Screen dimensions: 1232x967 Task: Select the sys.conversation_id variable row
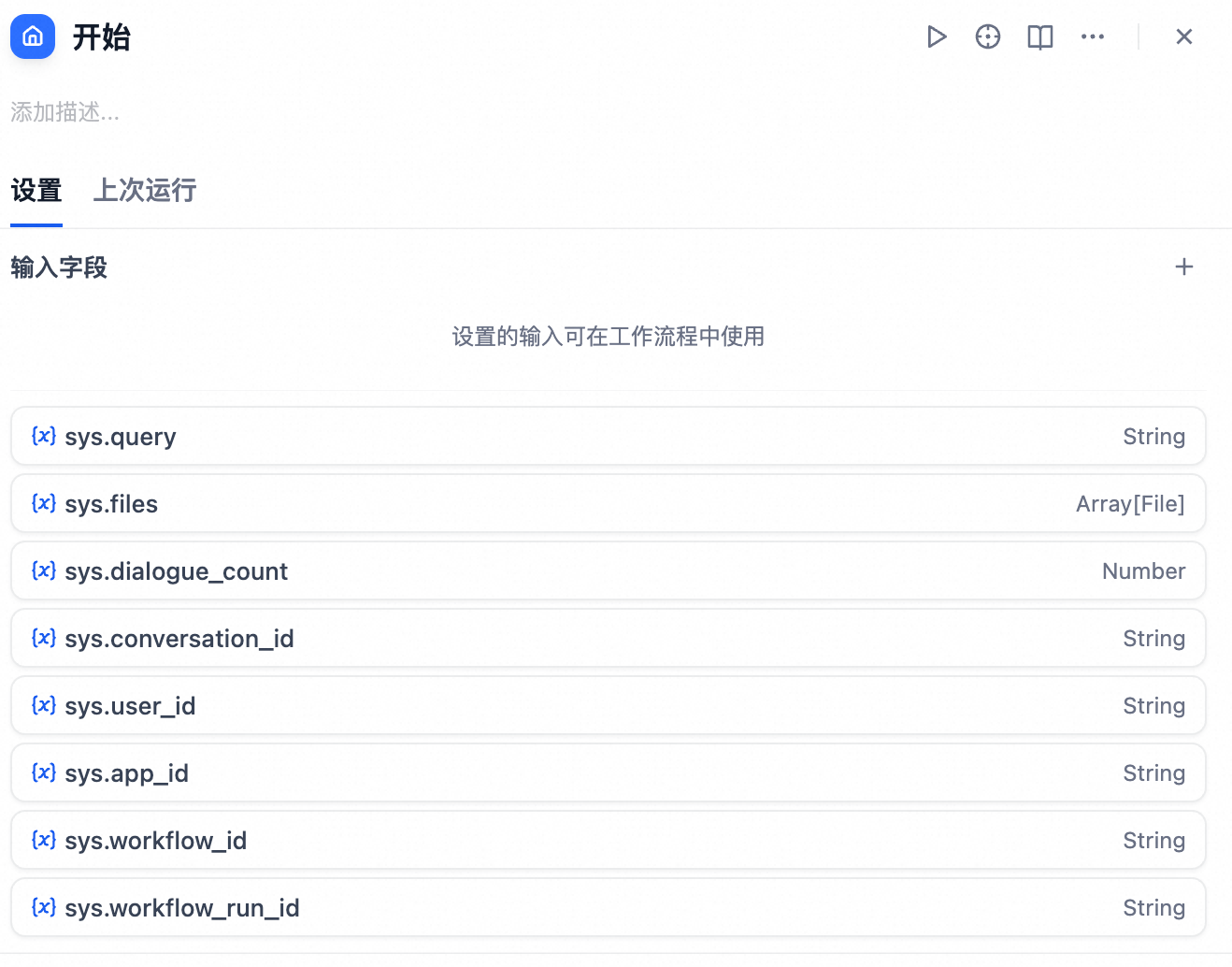click(x=609, y=638)
